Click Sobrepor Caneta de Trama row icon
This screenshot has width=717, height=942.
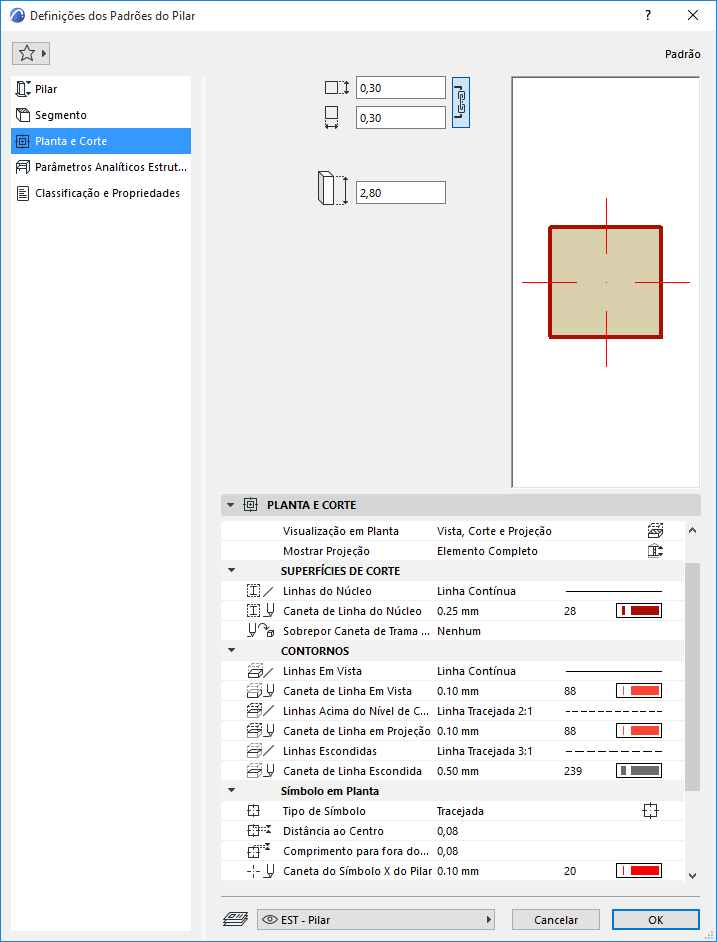pos(261,631)
